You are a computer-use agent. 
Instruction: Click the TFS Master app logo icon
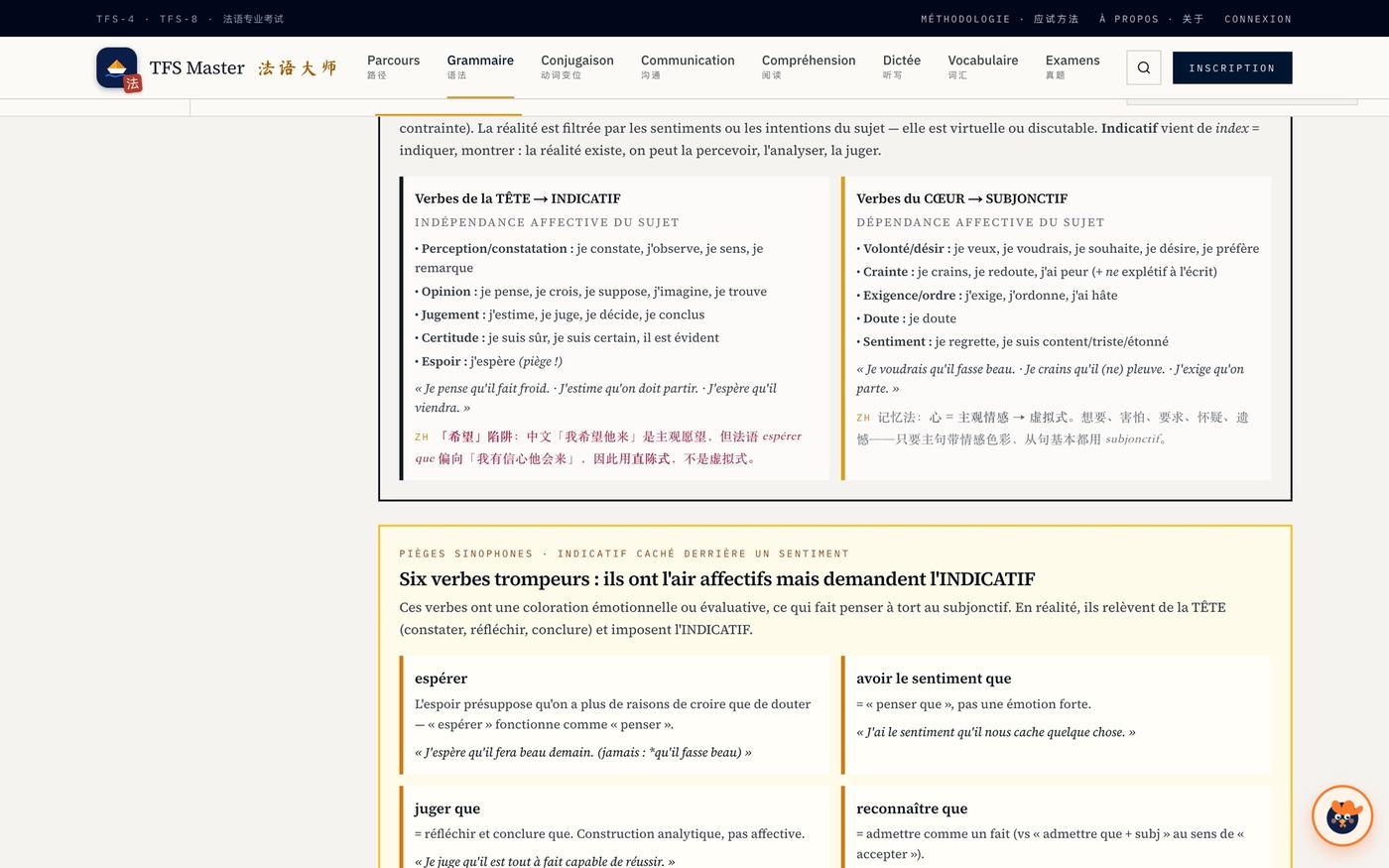[x=117, y=67]
